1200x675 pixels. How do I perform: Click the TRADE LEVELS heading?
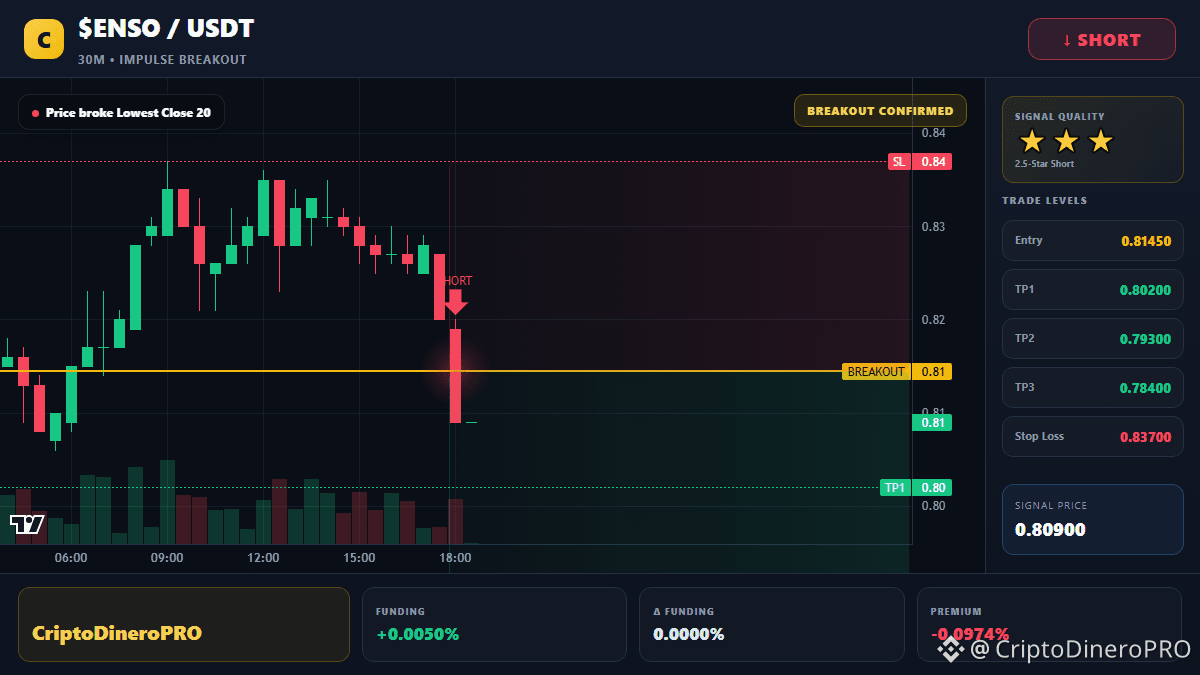(x=1044, y=201)
